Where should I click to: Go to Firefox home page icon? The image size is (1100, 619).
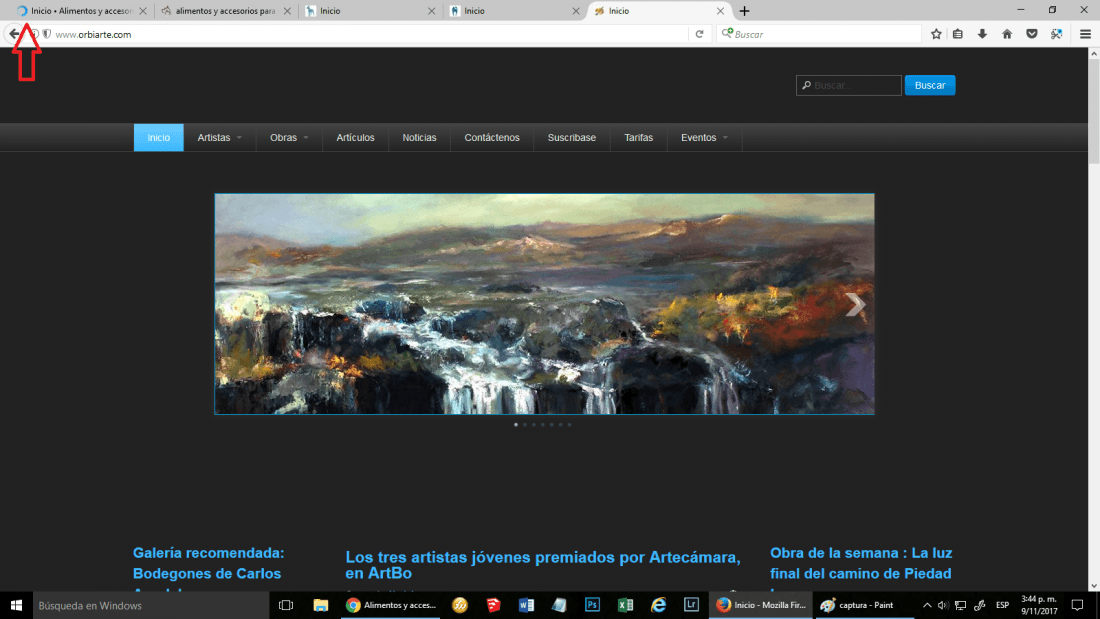pos(1007,34)
